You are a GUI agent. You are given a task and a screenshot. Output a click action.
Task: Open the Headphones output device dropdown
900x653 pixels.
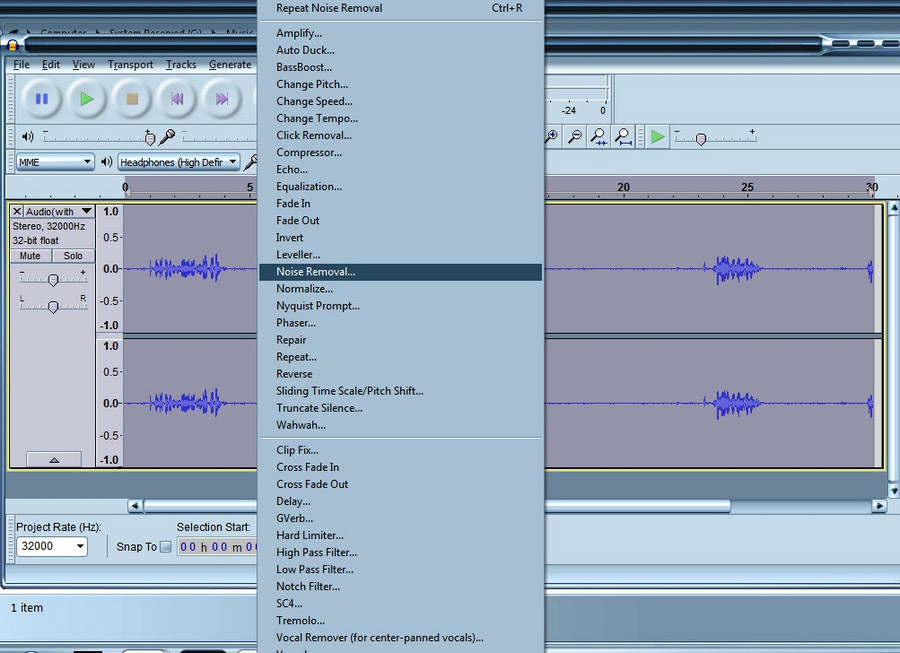pyautogui.click(x=179, y=162)
